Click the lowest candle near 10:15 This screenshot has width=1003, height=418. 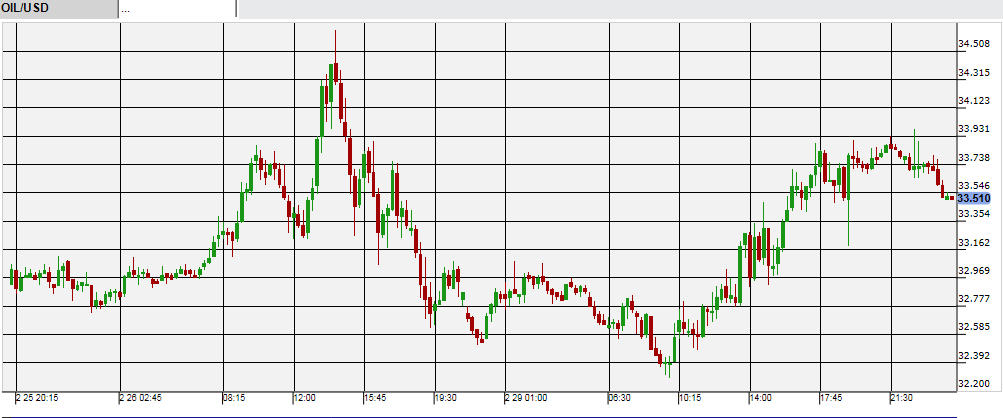tap(667, 366)
